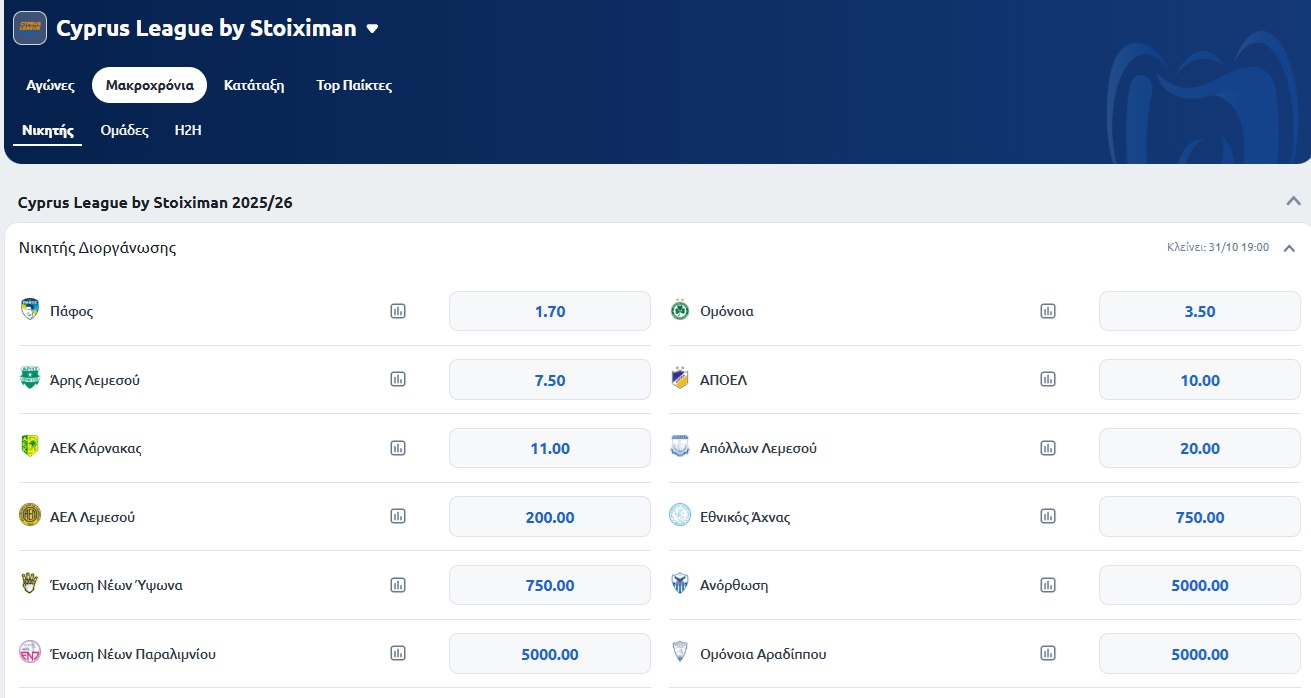This screenshot has height=698, width=1311.
Task: Select Πάφος odds 1.70
Action: pyautogui.click(x=550, y=311)
